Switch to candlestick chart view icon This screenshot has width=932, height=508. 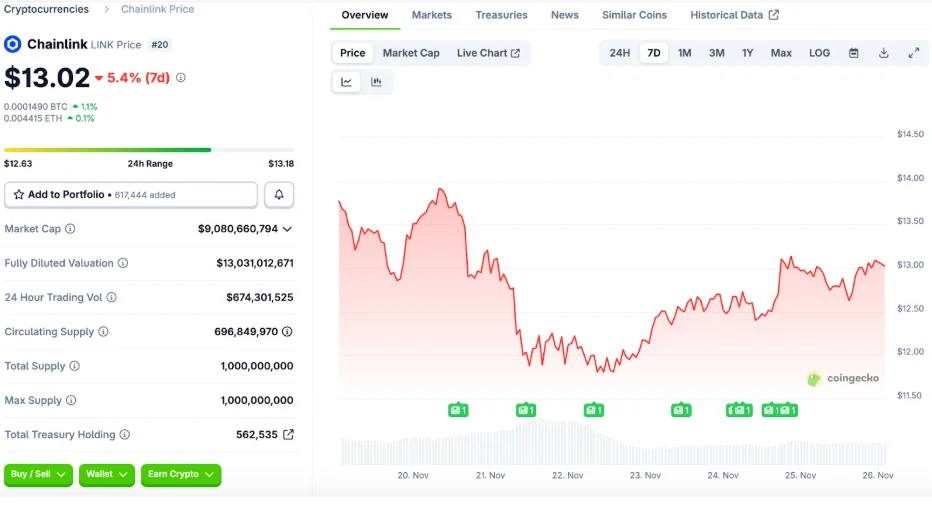[376, 82]
